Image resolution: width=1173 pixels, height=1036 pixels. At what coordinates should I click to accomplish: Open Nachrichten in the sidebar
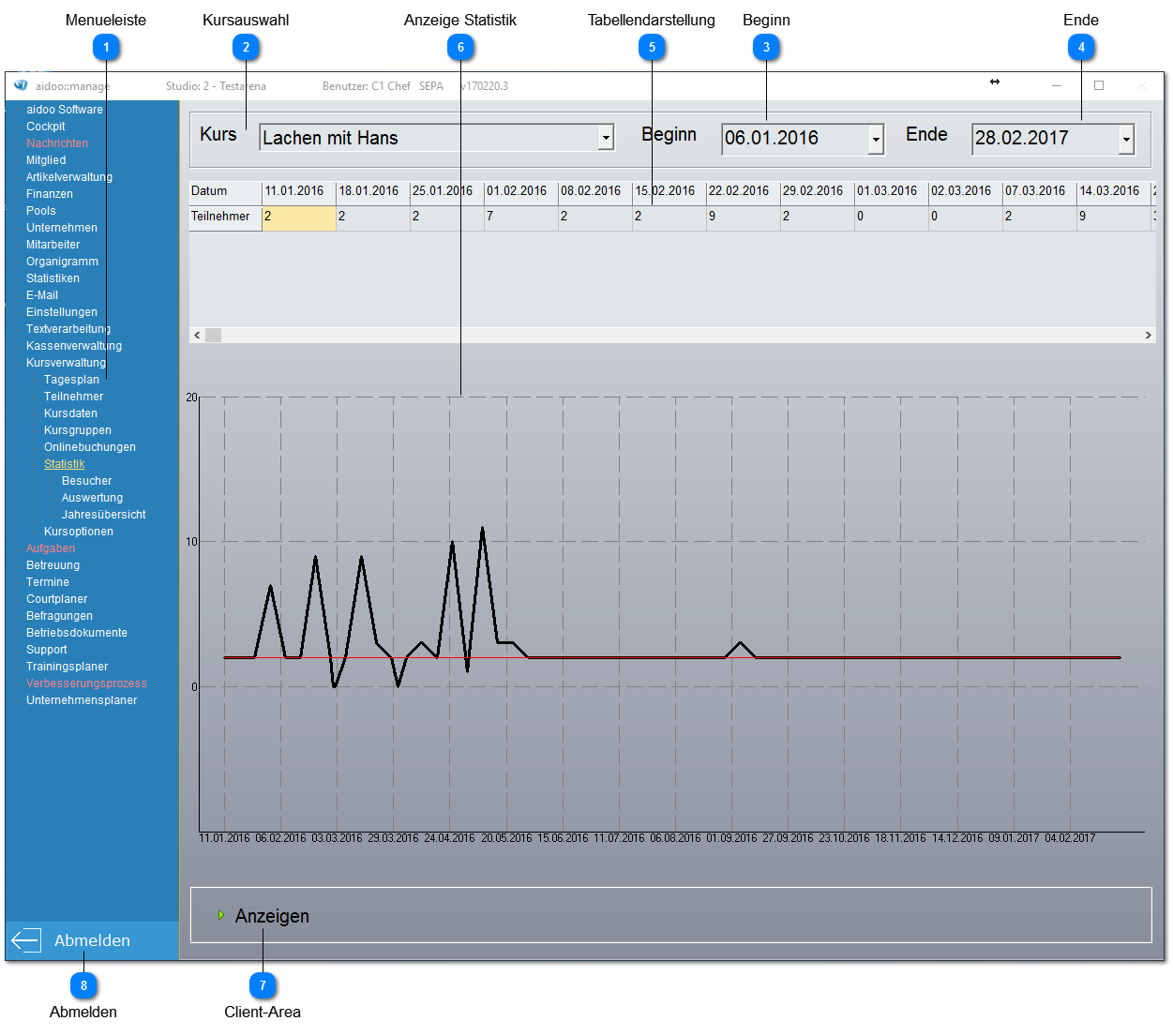tap(57, 143)
